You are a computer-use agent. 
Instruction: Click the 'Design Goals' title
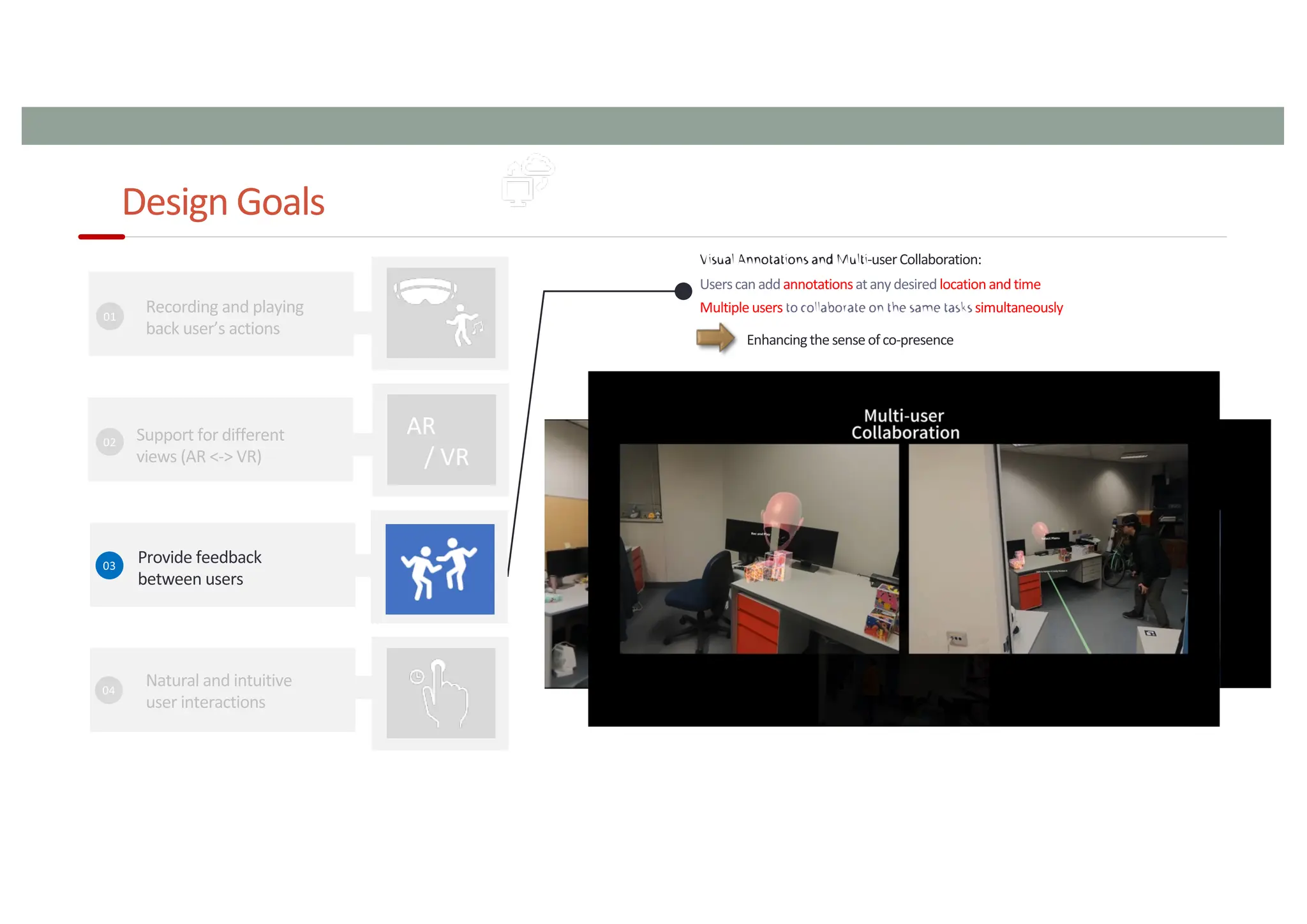click(x=223, y=202)
